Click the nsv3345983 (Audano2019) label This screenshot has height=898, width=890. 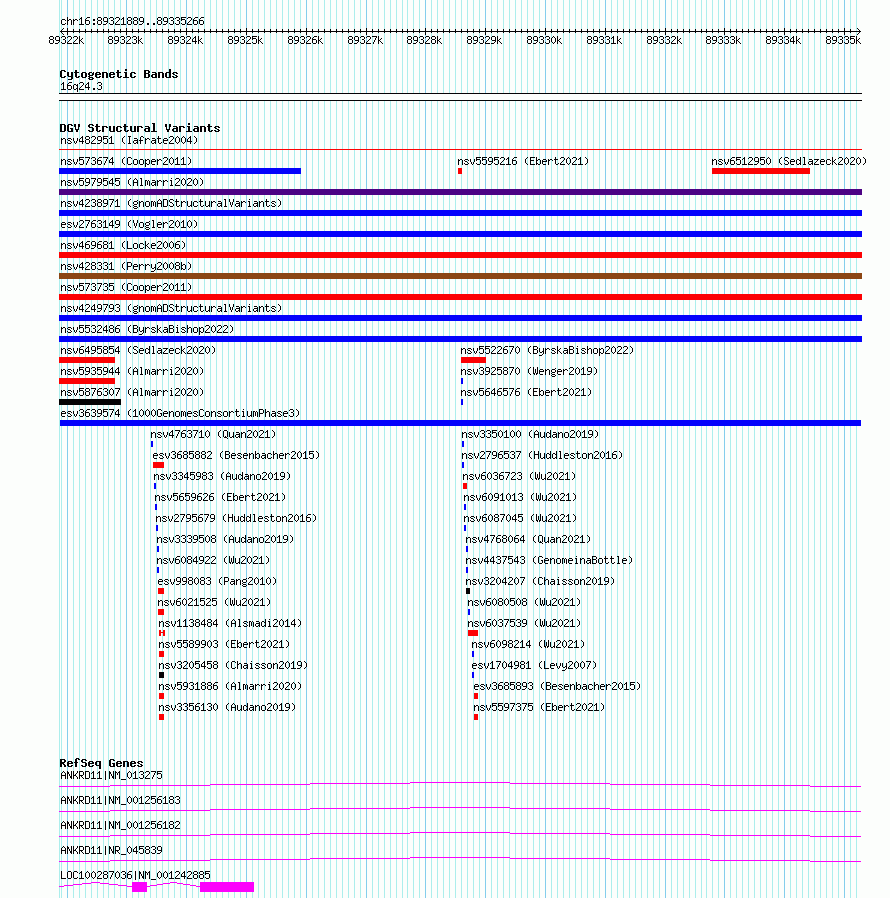point(222,476)
